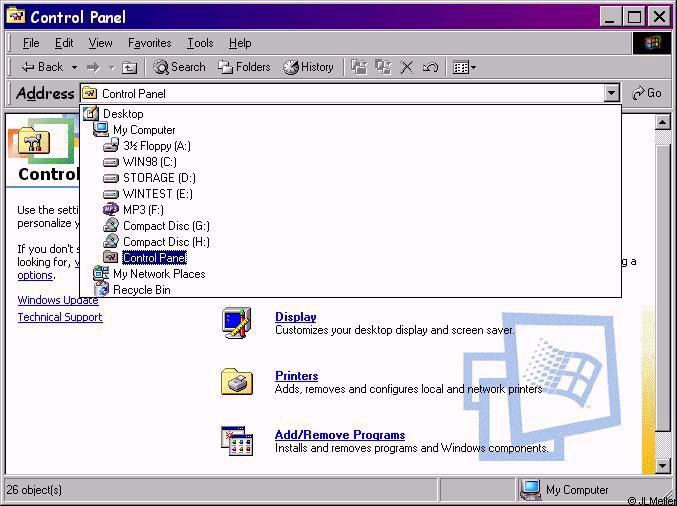Select 3½ Floppy (A:) drive

(157, 146)
